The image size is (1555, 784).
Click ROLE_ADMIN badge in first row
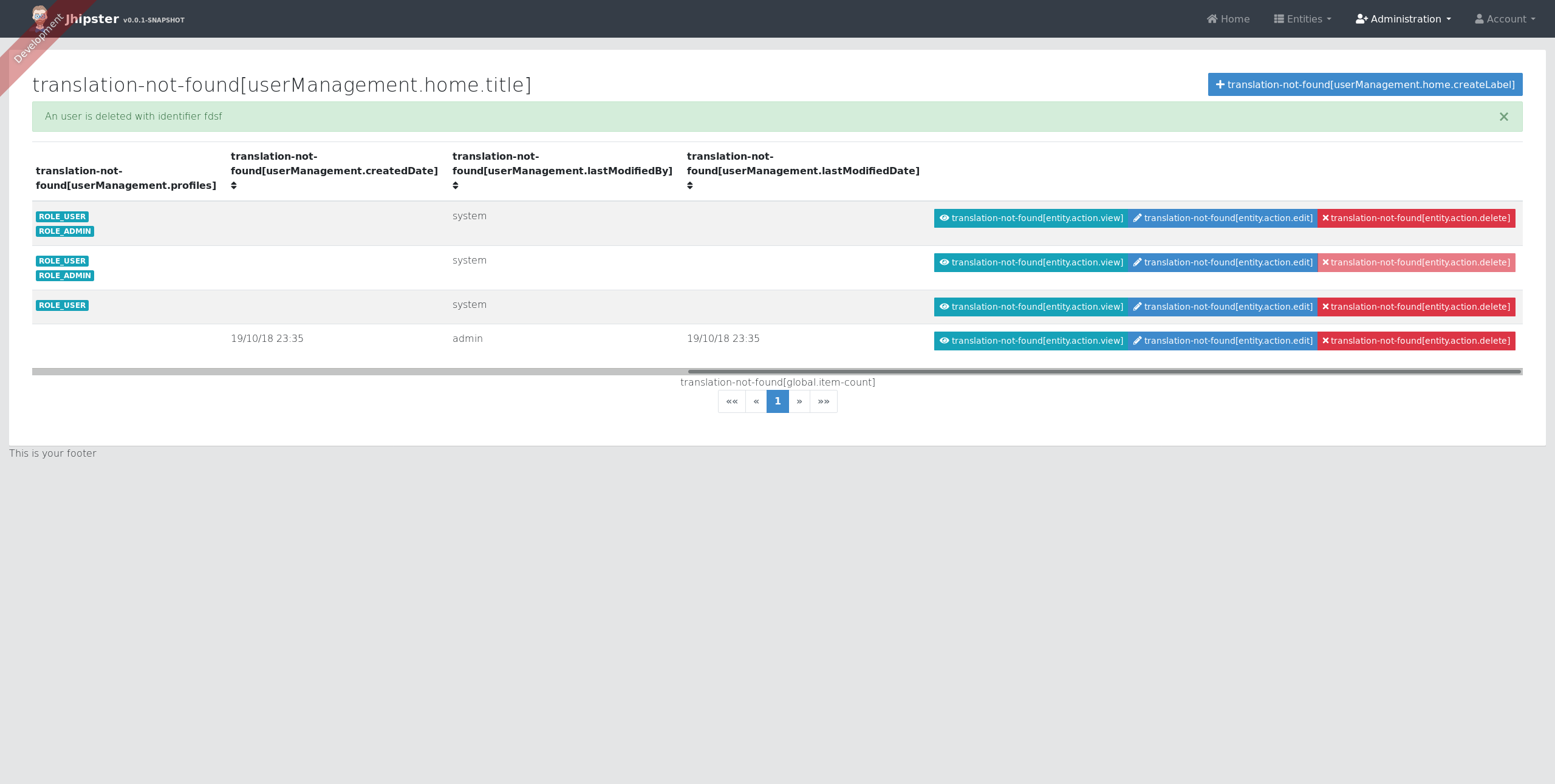65,231
